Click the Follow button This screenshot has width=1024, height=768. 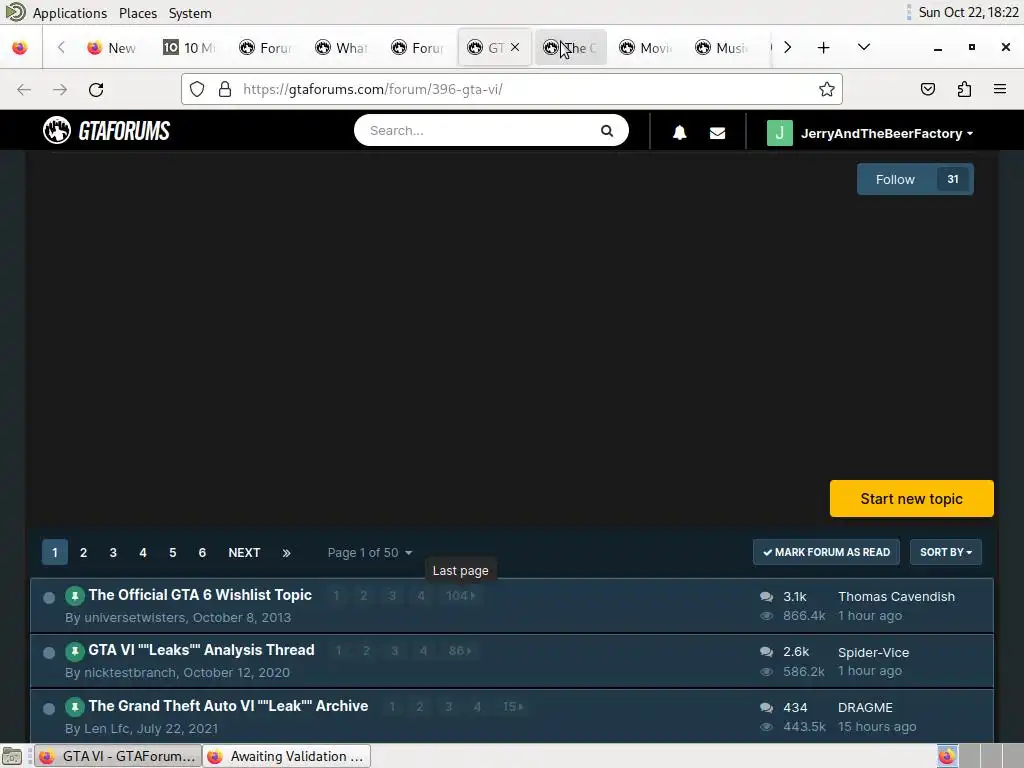pos(915,180)
